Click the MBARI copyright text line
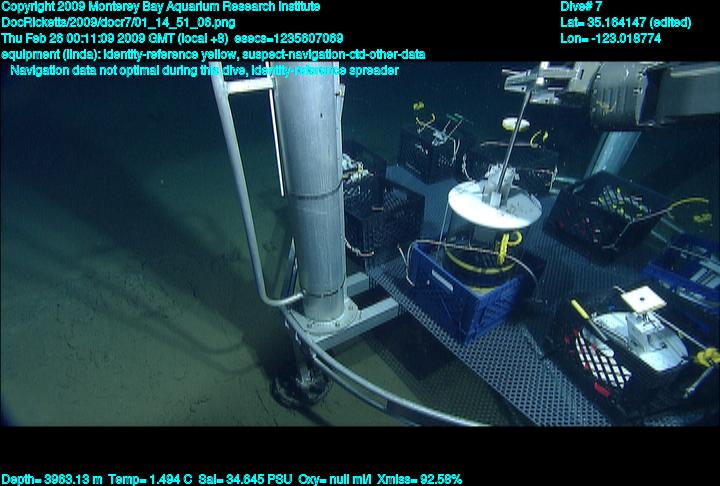 pyautogui.click(x=160, y=7)
